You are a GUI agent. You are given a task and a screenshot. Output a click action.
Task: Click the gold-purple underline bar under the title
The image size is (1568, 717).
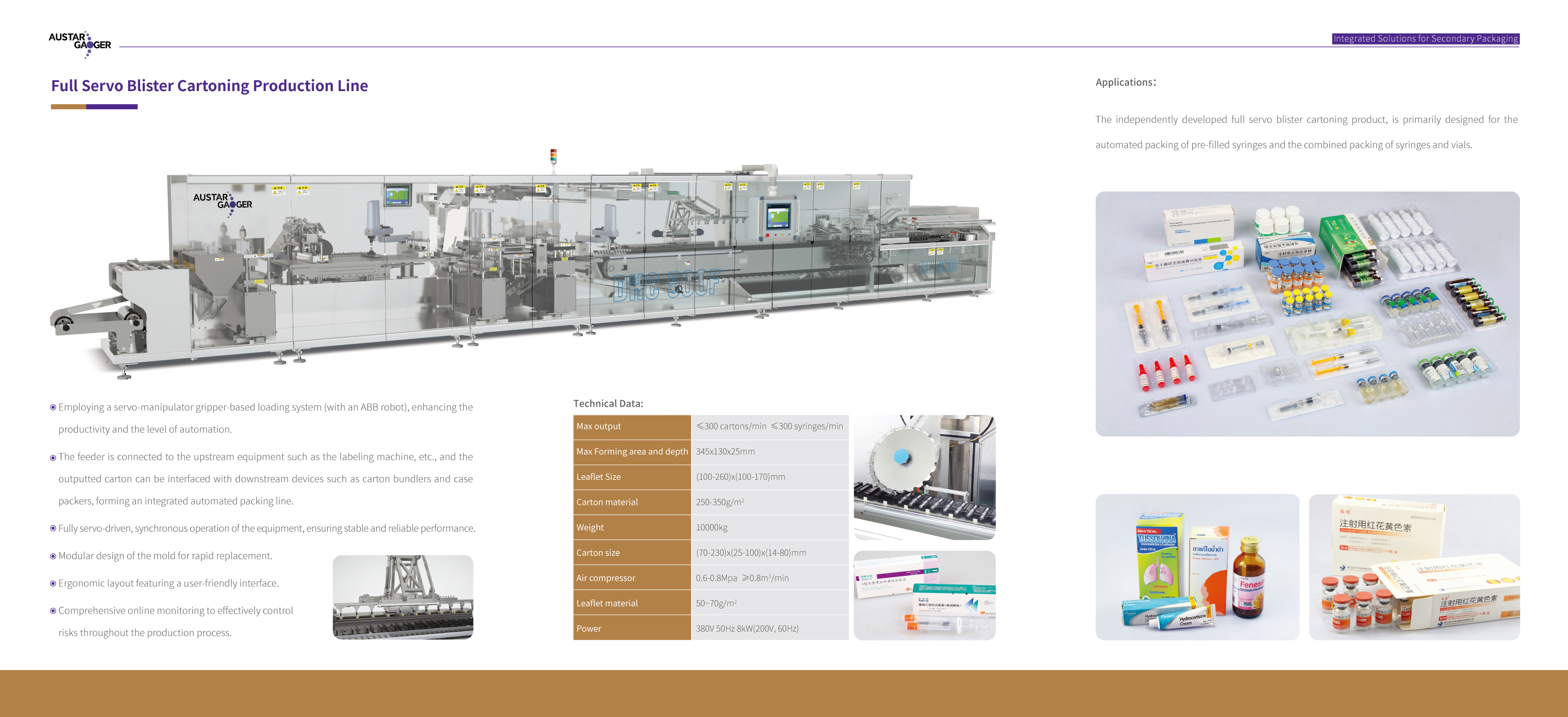[x=95, y=107]
